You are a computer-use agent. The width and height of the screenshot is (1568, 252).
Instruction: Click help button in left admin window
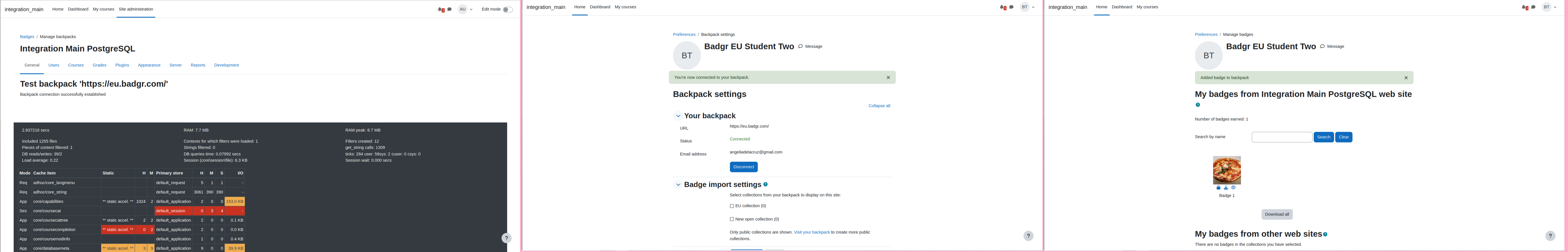506,238
